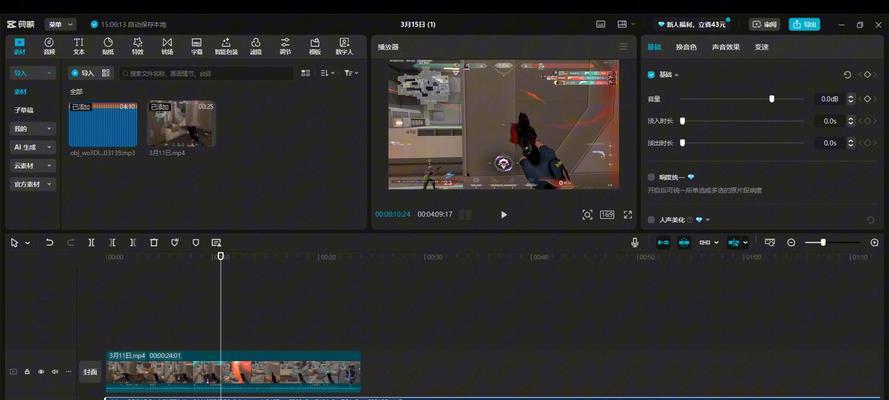This screenshot has width=889, height=400.
Task: Open the selection tool mode dropdown arrow
Action: (27, 243)
